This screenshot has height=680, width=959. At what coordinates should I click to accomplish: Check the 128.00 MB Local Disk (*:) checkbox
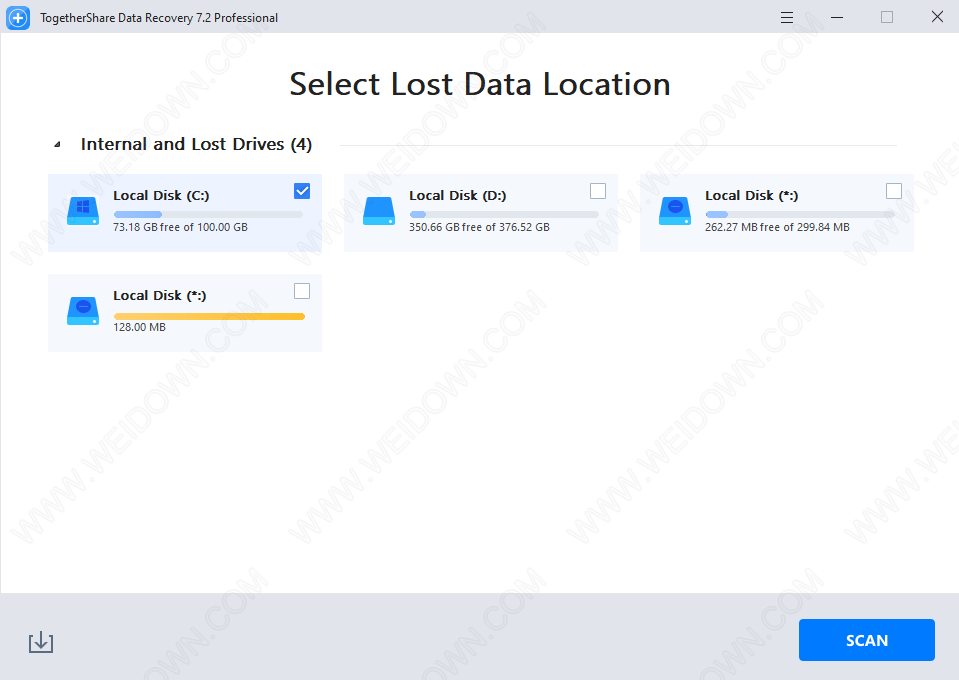(x=302, y=291)
